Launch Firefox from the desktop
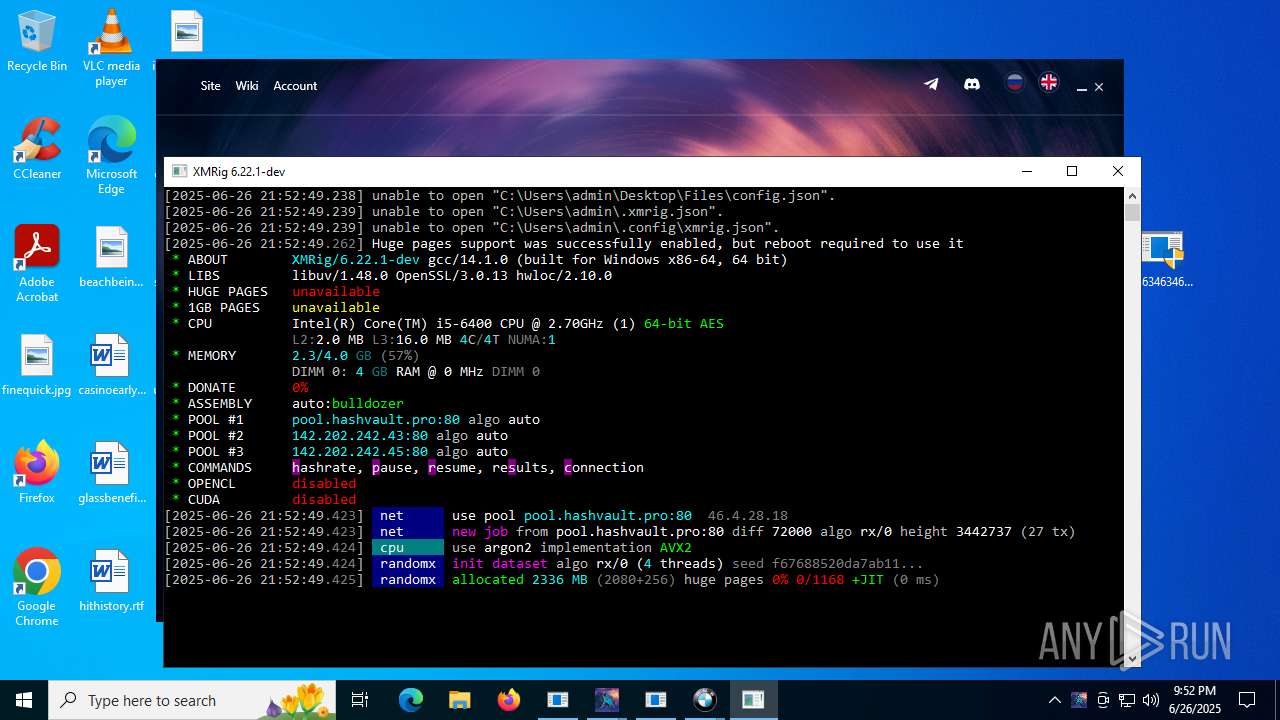Screen dimensions: 1280x720 click(x=37, y=473)
